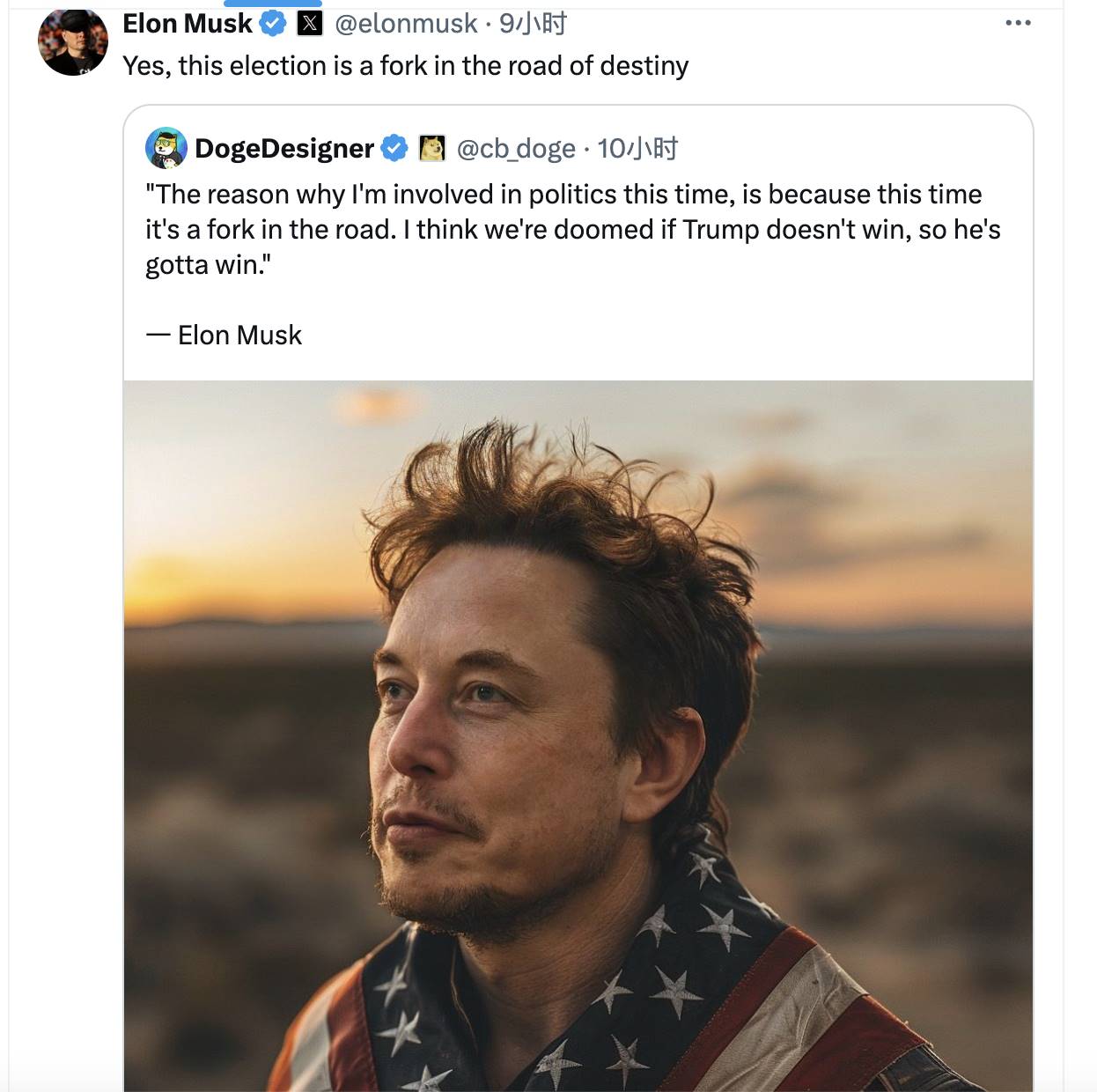Click the @elonmusk handle
Viewport: 1097px width, 1092px height.
406,24
